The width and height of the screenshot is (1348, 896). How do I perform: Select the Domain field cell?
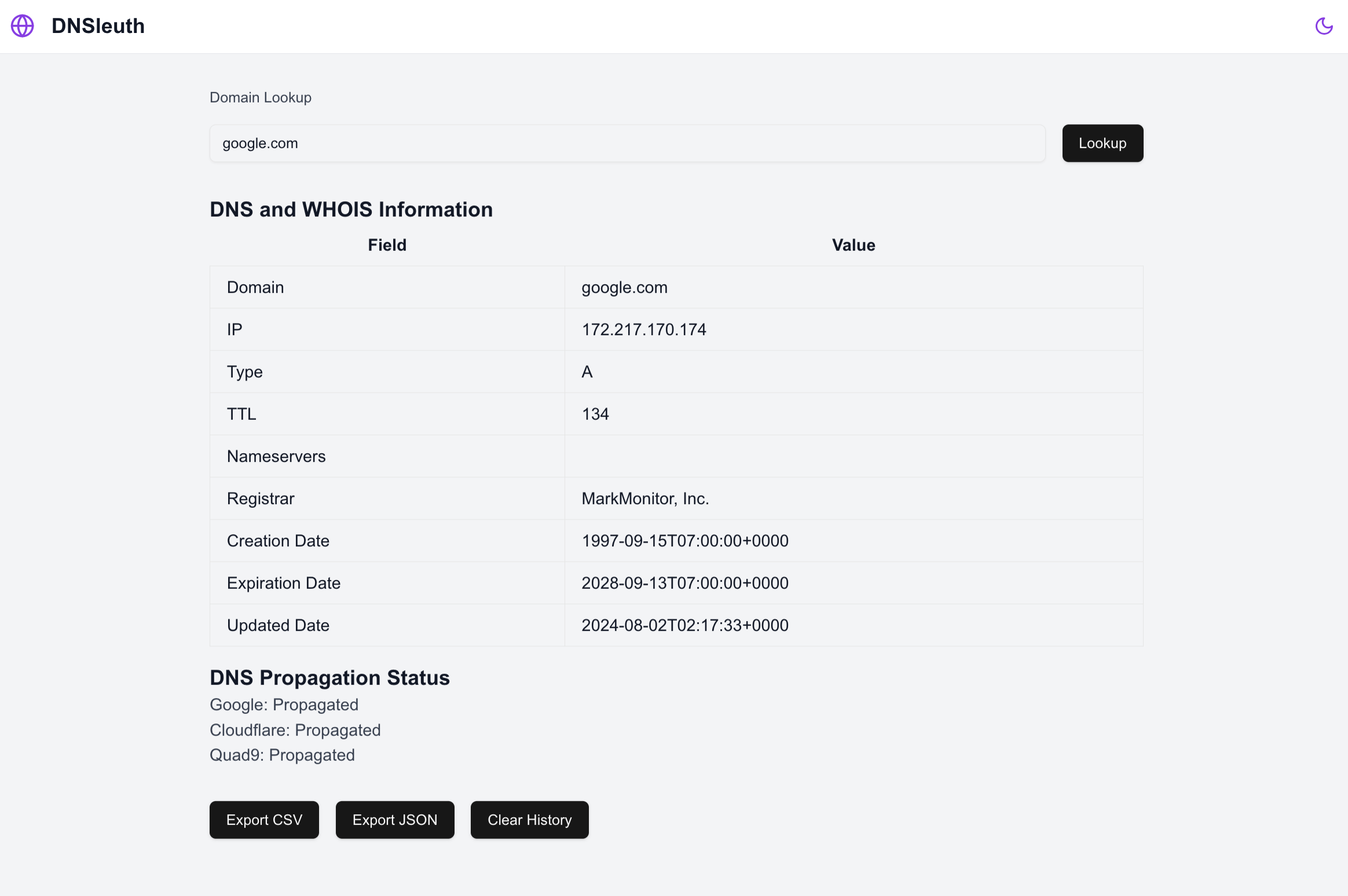[387, 287]
